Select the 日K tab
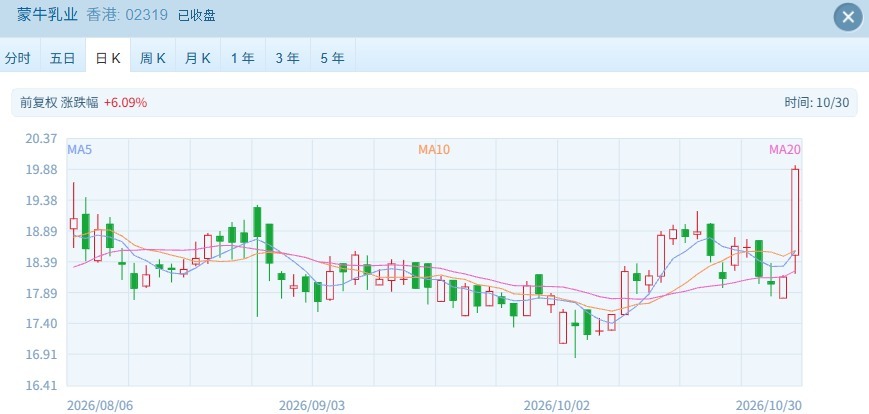The image size is (869, 414). [108, 58]
